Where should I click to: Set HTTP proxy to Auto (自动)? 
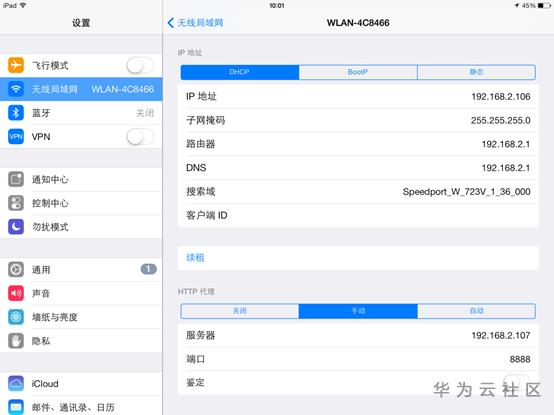(476, 311)
